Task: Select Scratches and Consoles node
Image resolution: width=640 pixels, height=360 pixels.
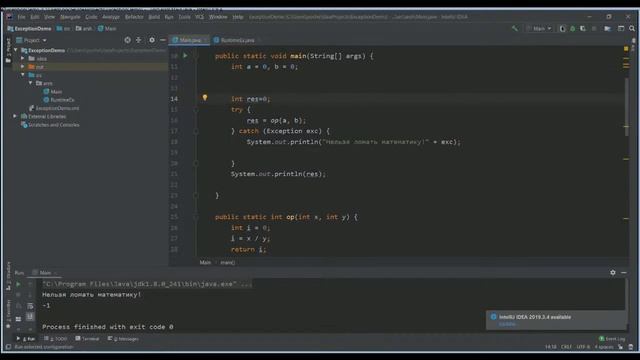Action: point(50,125)
